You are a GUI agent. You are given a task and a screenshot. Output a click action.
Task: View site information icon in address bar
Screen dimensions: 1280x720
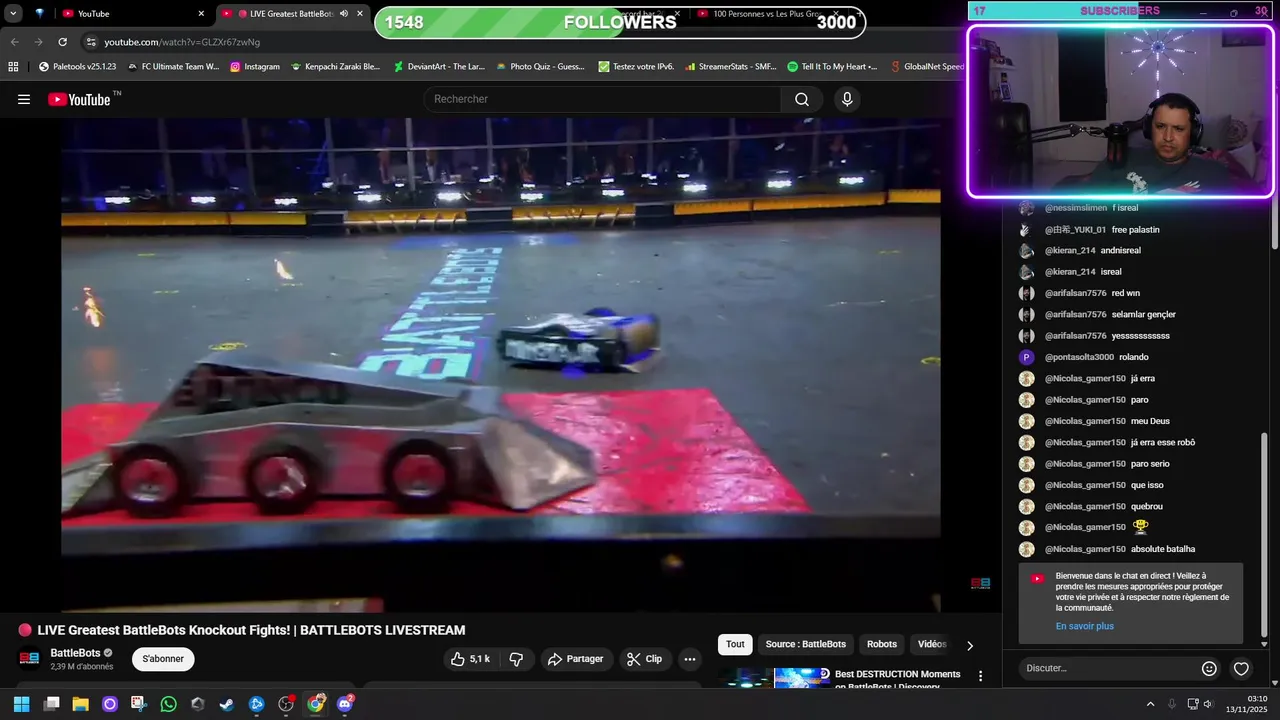pyautogui.click(x=91, y=42)
